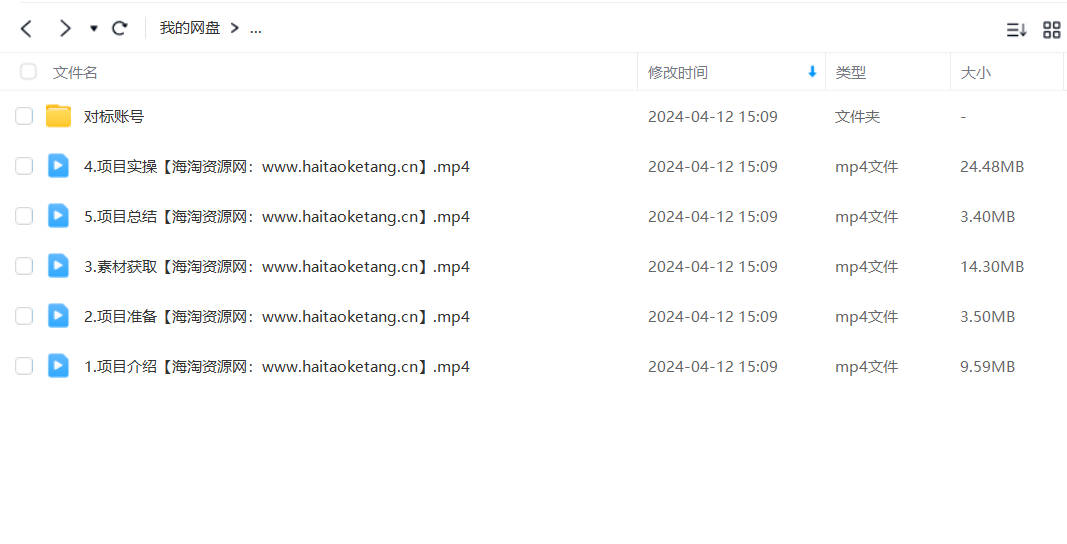The image size is (1067, 544).
Task: Click modified date of 对标账号 folder
Action: [712, 116]
